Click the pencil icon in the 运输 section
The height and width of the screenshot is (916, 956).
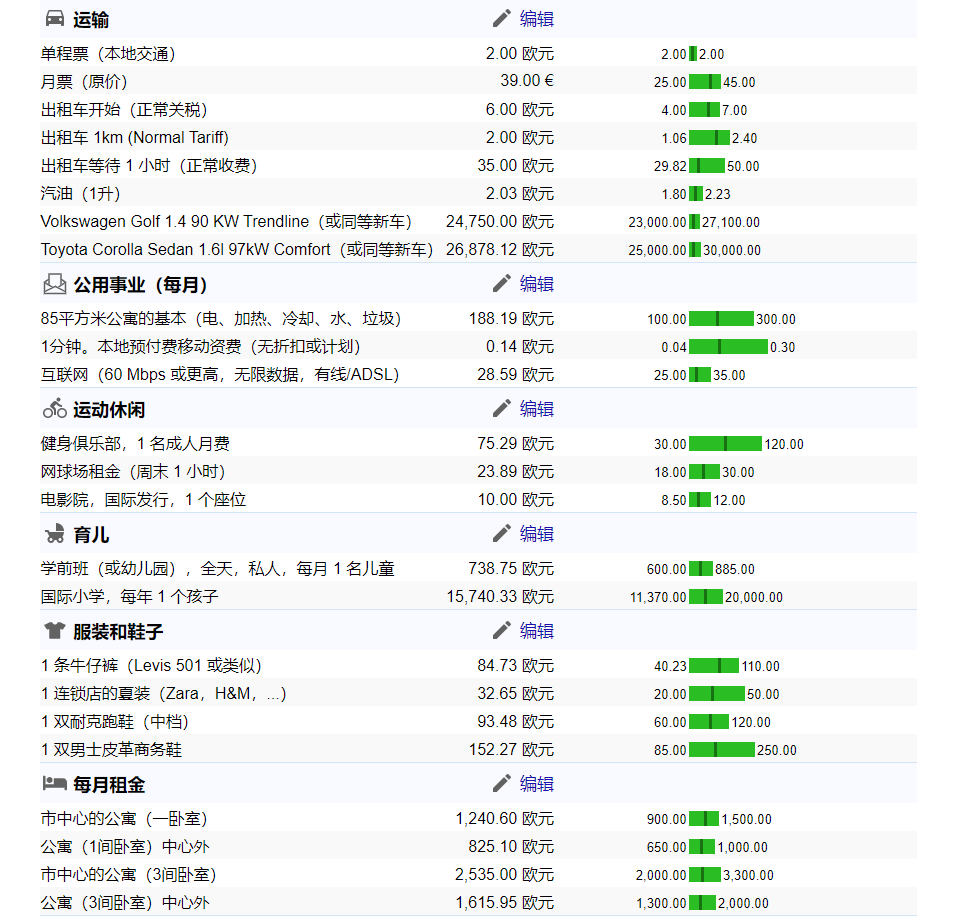coord(500,17)
